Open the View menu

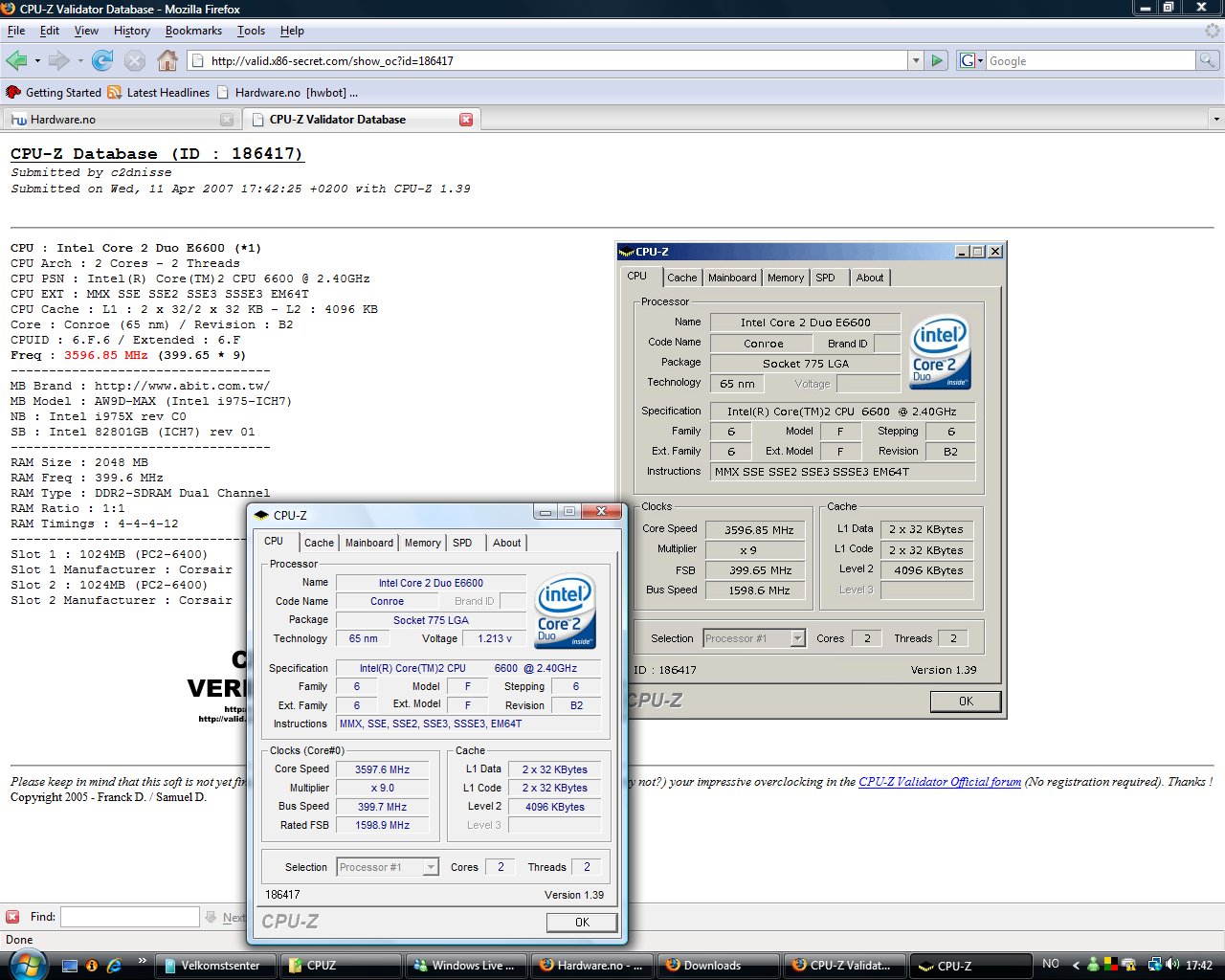point(86,31)
